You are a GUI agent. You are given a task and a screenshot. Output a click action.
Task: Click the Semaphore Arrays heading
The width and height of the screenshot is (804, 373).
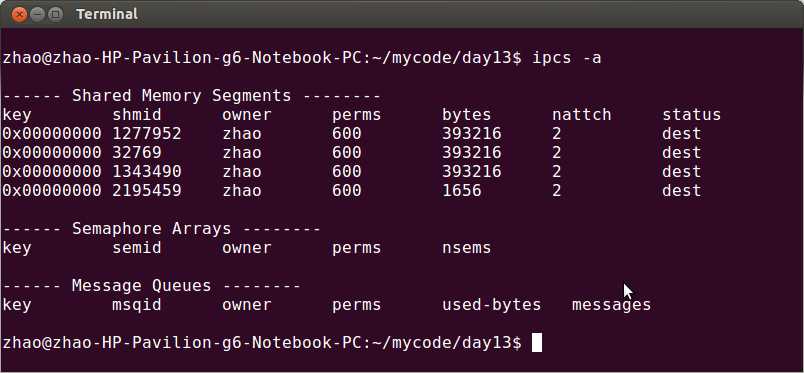162,229
